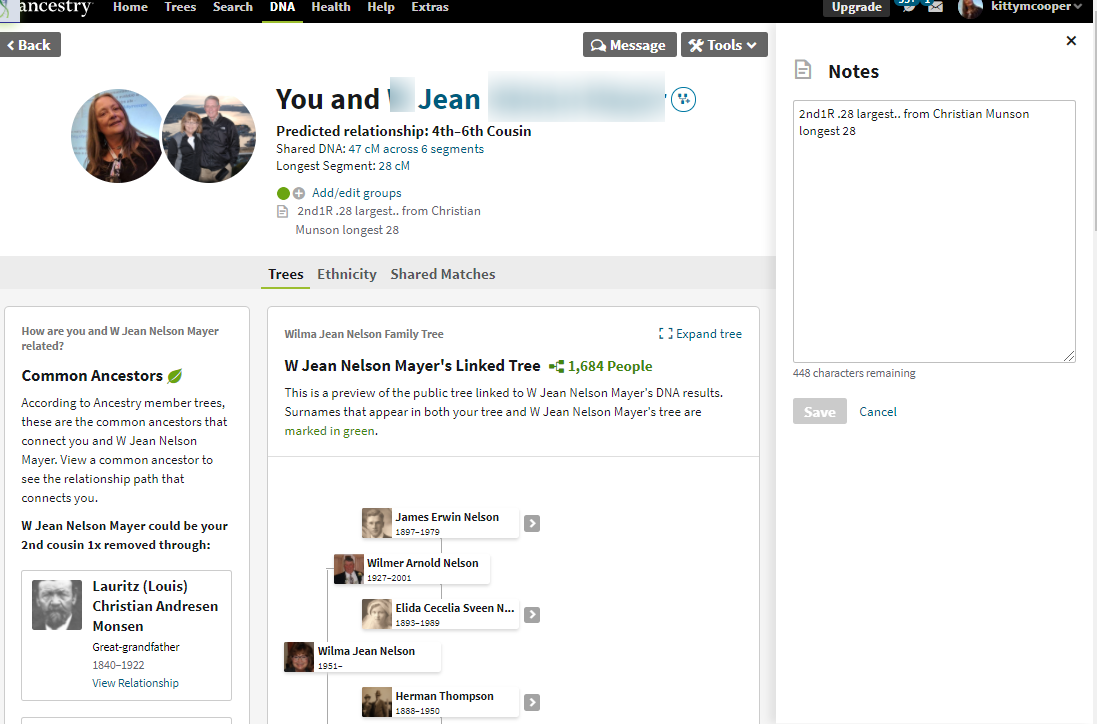Open the notifications icon beside Upgrade
The height and width of the screenshot is (724, 1097).
click(908, 6)
